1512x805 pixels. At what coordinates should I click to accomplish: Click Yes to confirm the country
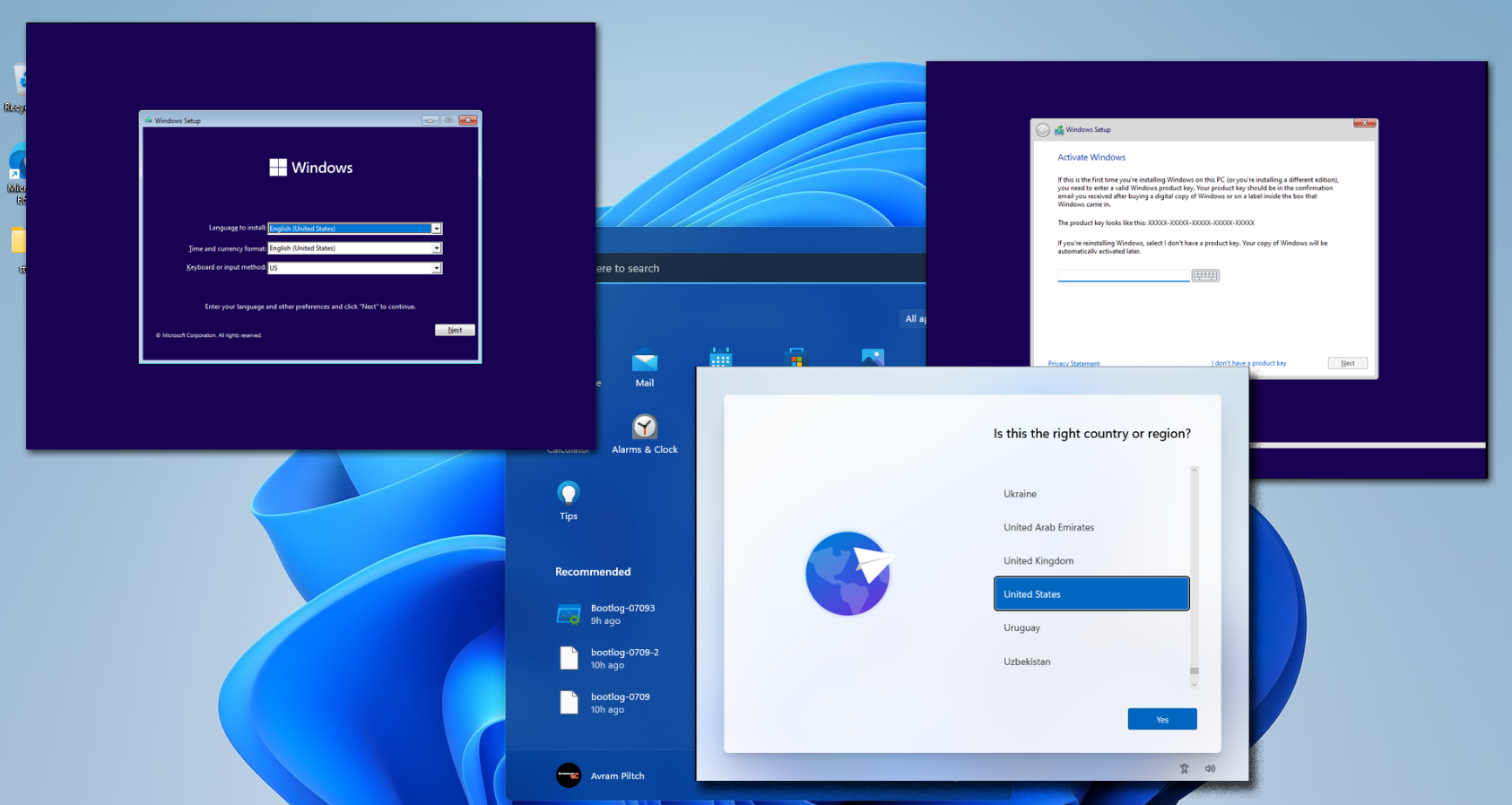pyautogui.click(x=1161, y=719)
